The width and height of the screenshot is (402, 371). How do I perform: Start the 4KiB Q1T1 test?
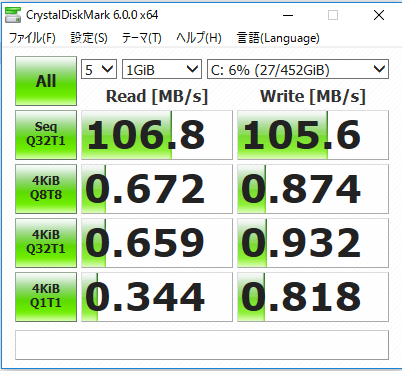(46, 297)
